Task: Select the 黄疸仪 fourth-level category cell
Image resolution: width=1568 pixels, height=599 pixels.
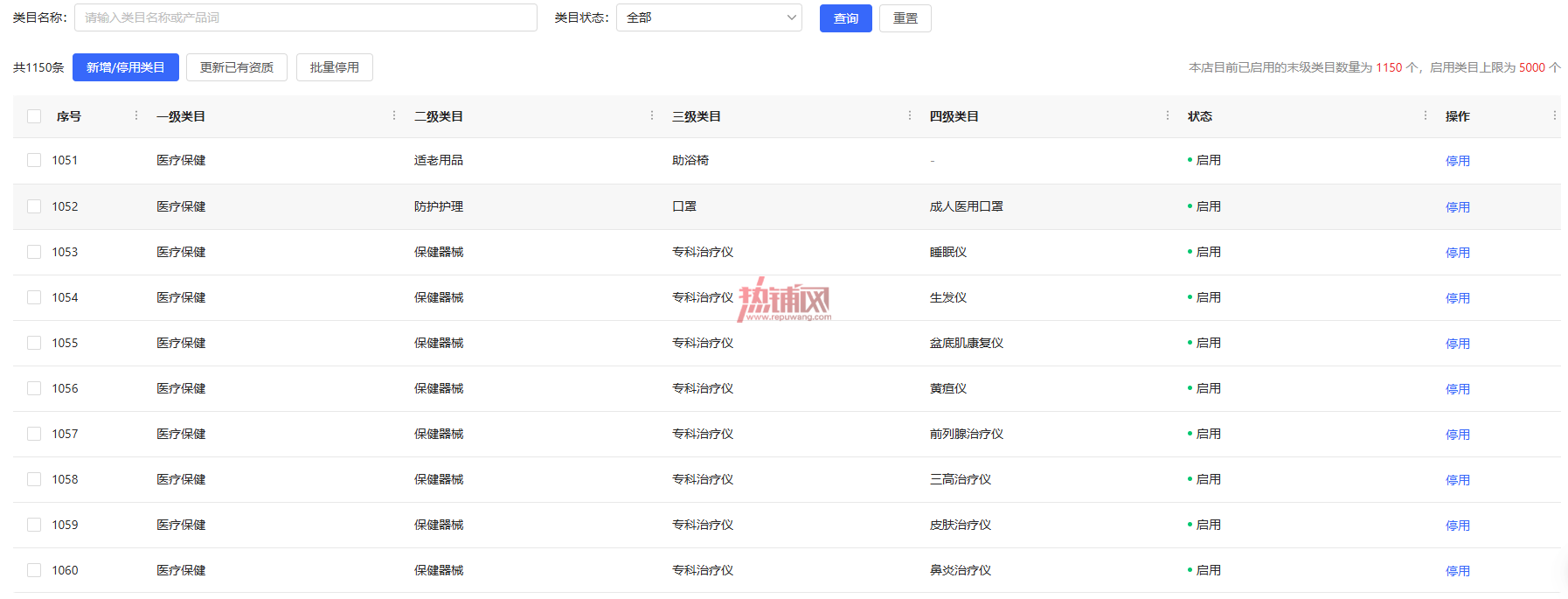Action: [x=948, y=388]
